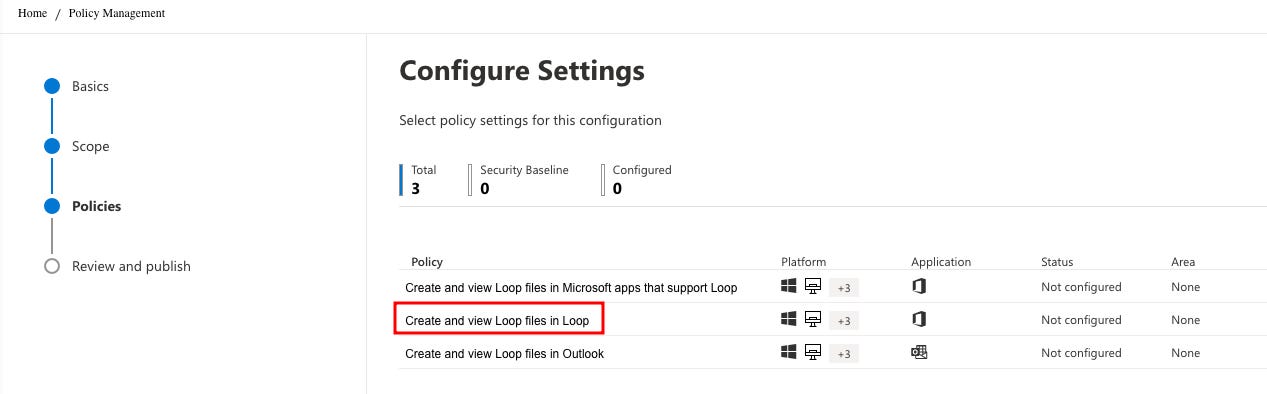Click Not configured status in Outlook row

point(1081,353)
